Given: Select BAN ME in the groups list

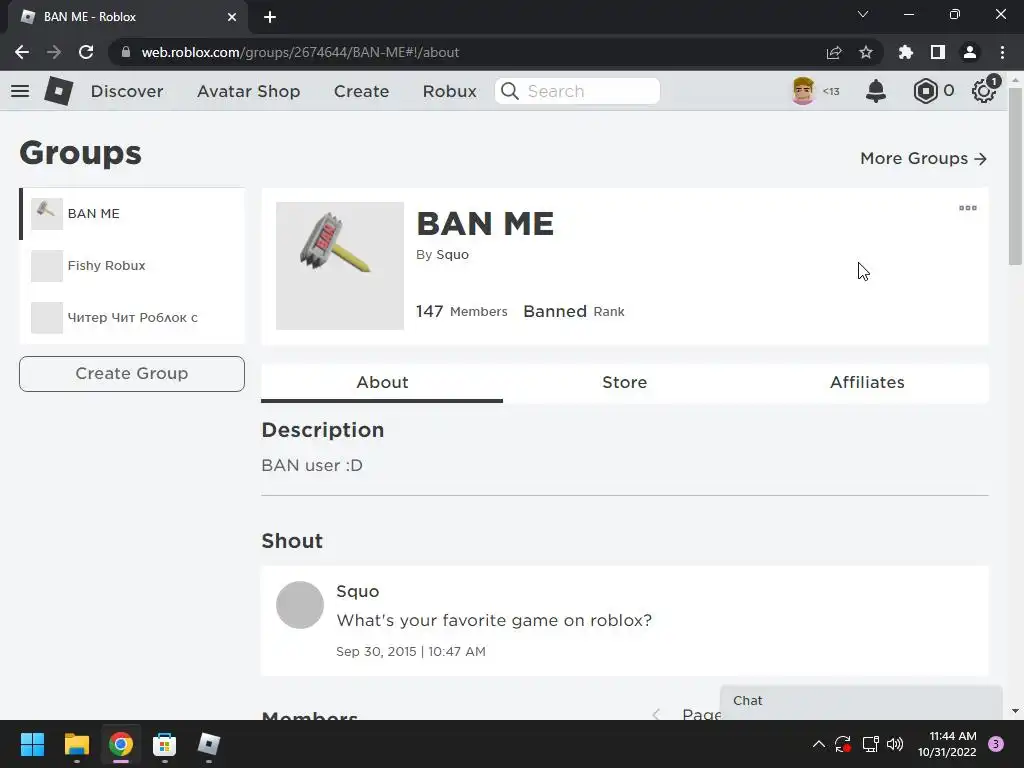Looking at the screenshot, I should tap(133, 214).
